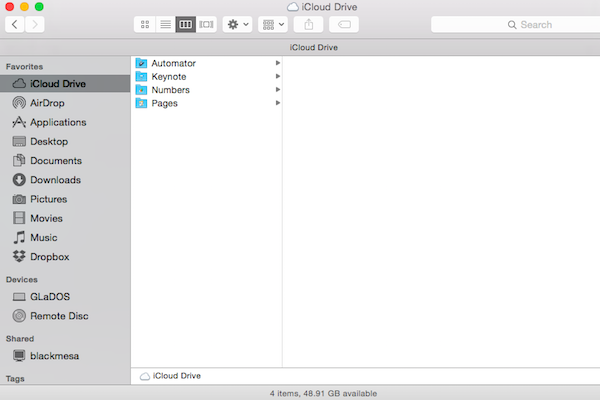Select GLaDOS device label
The width and height of the screenshot is (600, 400).
[50, 297]
